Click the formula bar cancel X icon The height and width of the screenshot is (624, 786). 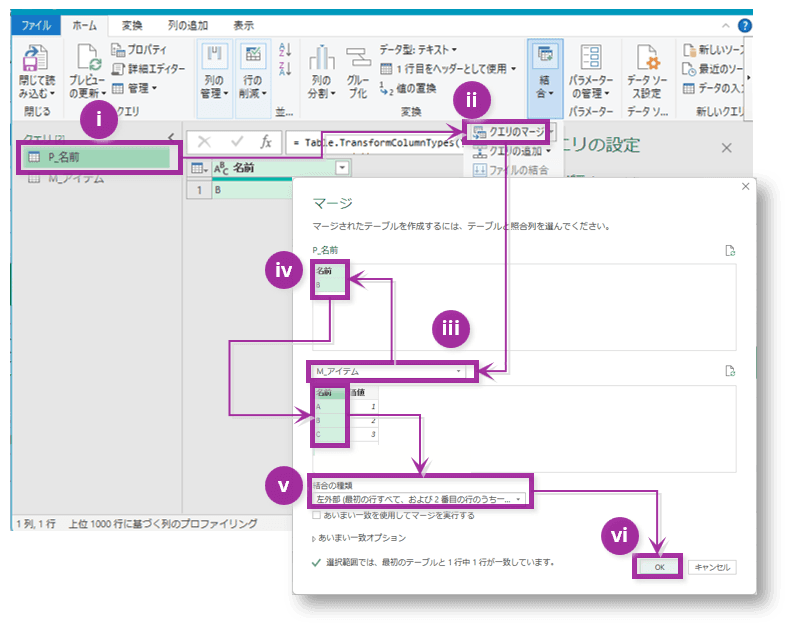[x=204, y=142]
